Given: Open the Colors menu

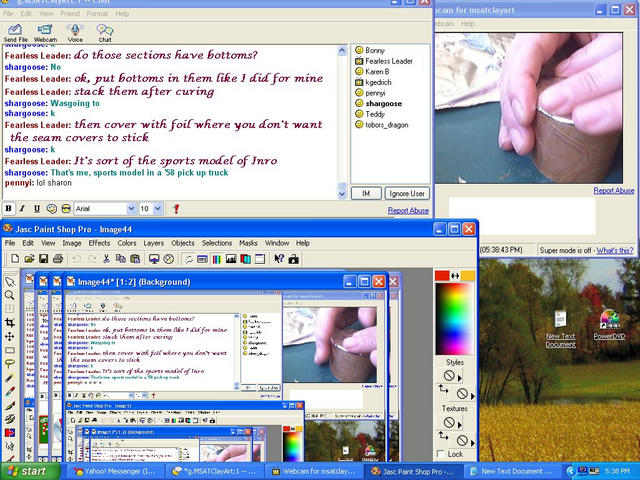Looking at the screenshot, I should pos(127,243).
